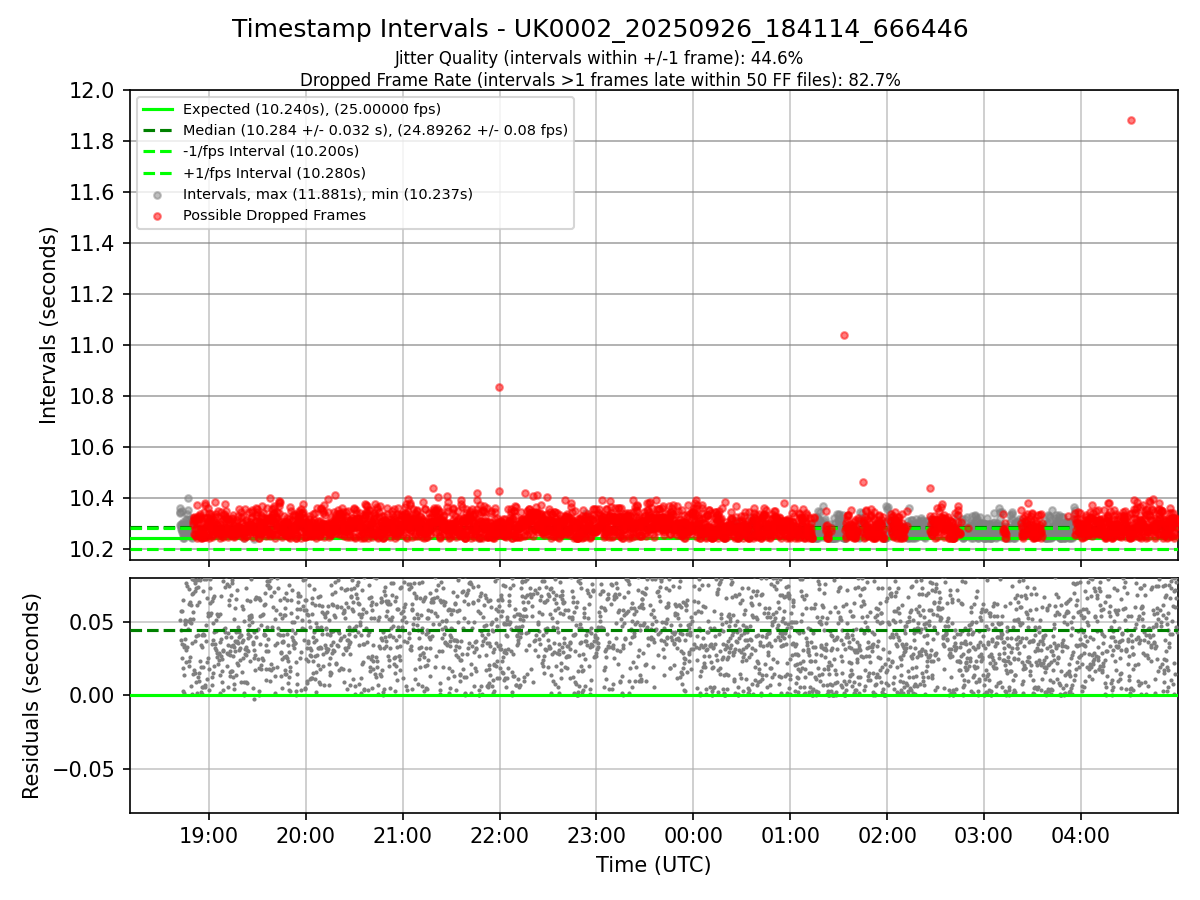Click the "Residuals (seconds)" y-axis label
This screenshot has height=900, width=1200.
tap(31, 696)
